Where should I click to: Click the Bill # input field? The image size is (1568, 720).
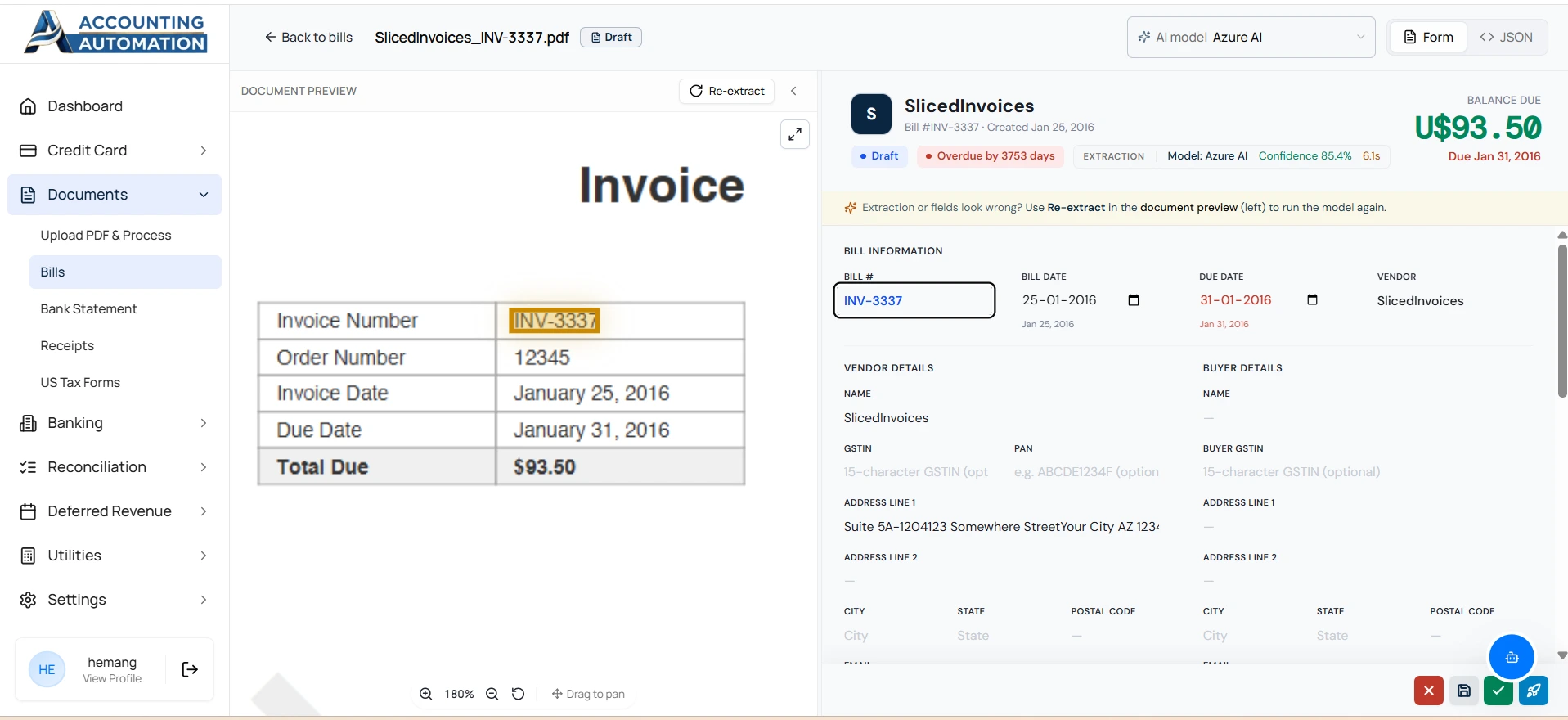pos(914,300)
